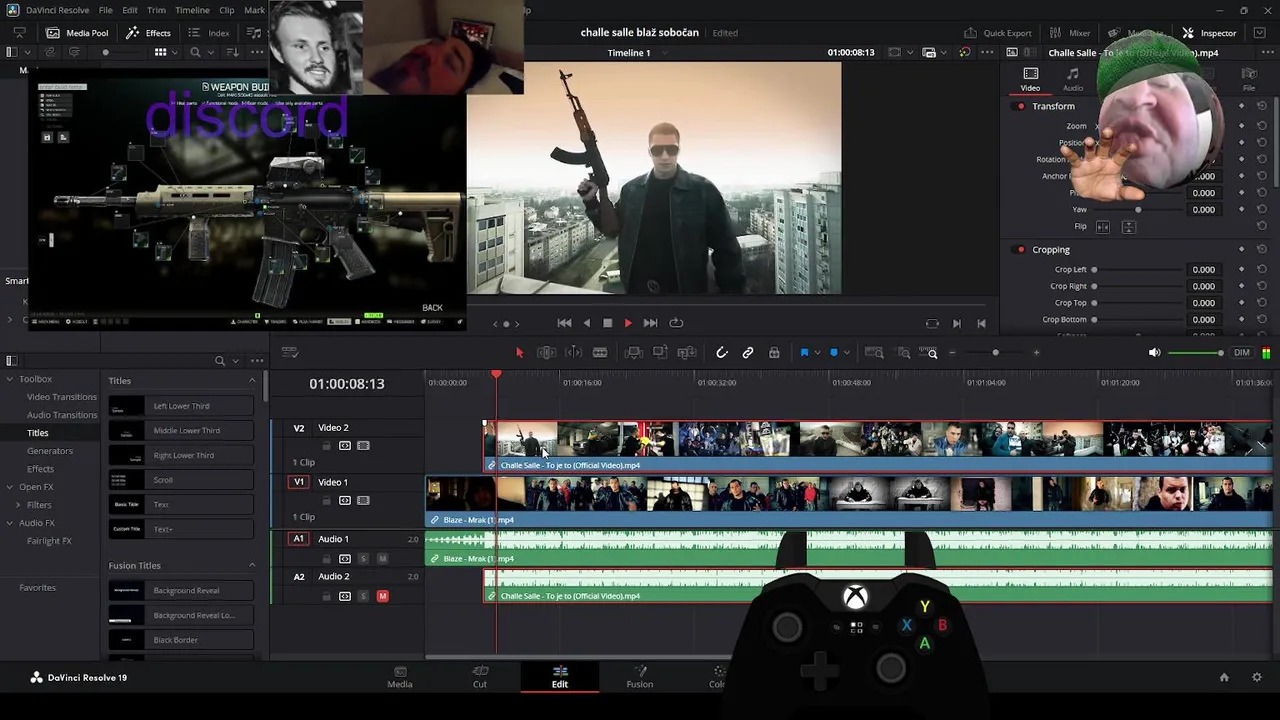
Task: Click the Insert Clip icon
Action: click(633, 353)
